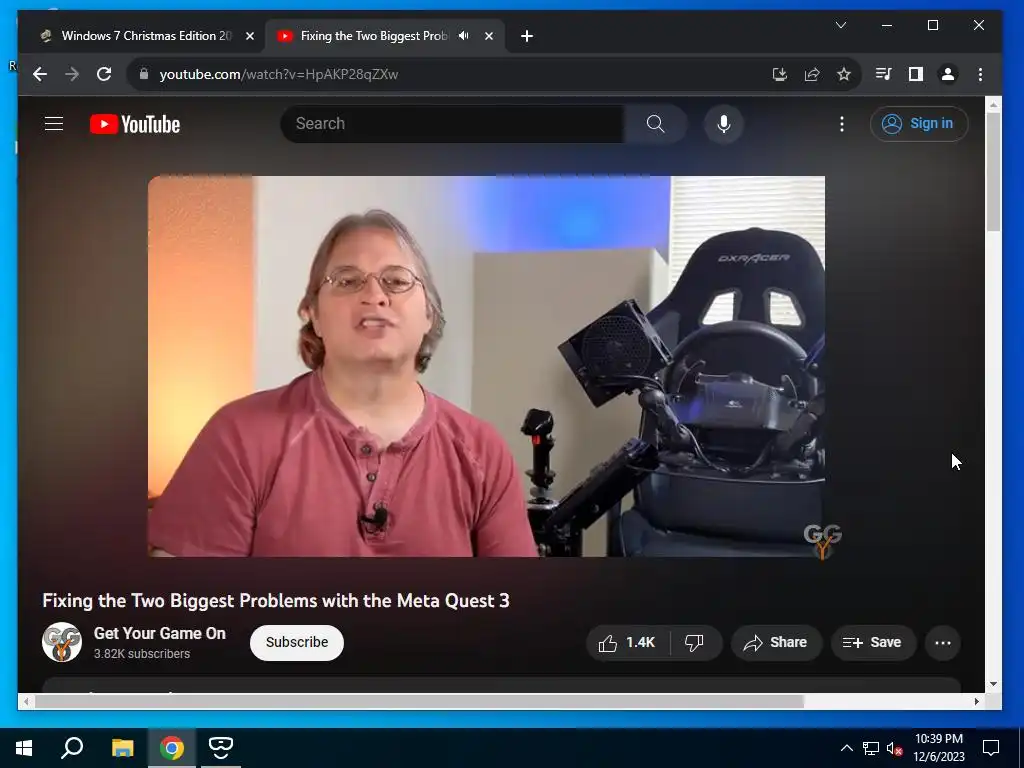Bookmark this page with star icon
1024x768 pixels.
(x=844, y=74)
